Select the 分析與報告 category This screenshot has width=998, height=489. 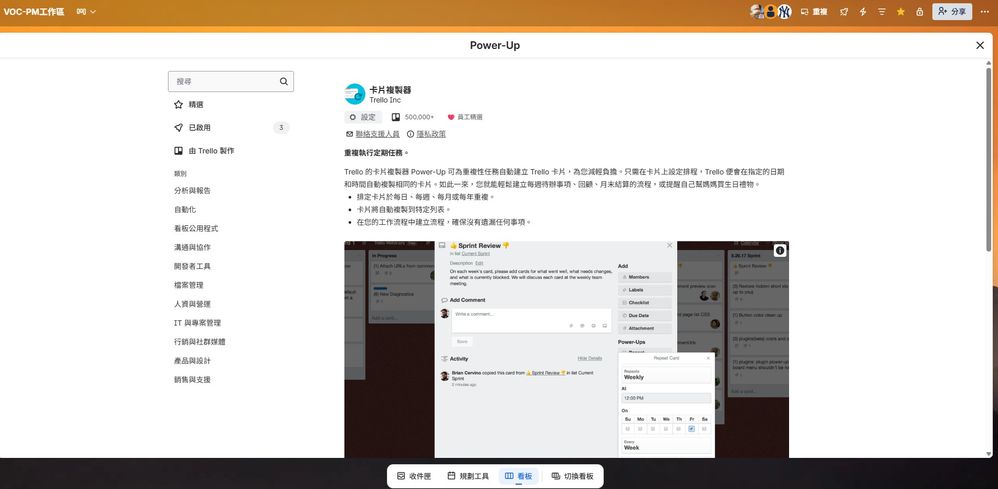192,190
